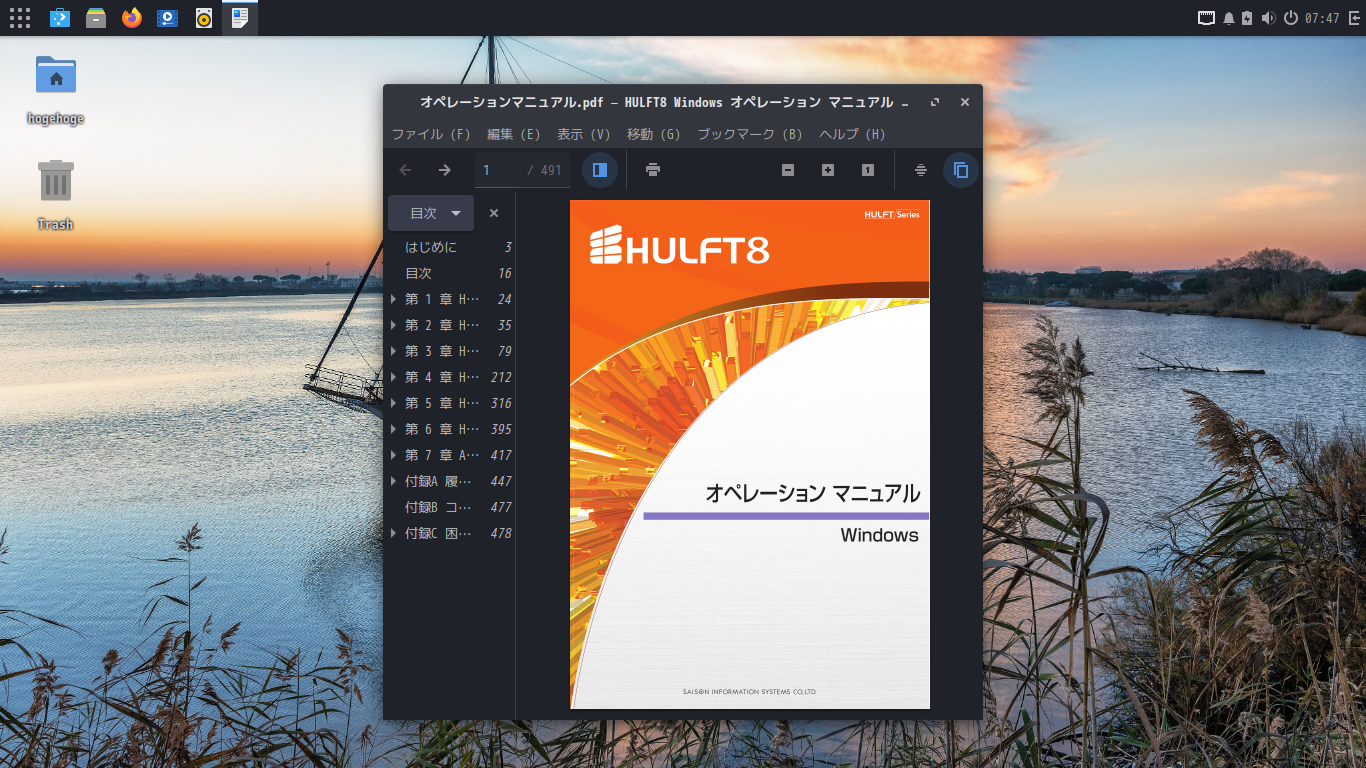The image size is (1366, 768).
Task: Expand the 第 5 章 outline entry
Action: click(394, 403)
